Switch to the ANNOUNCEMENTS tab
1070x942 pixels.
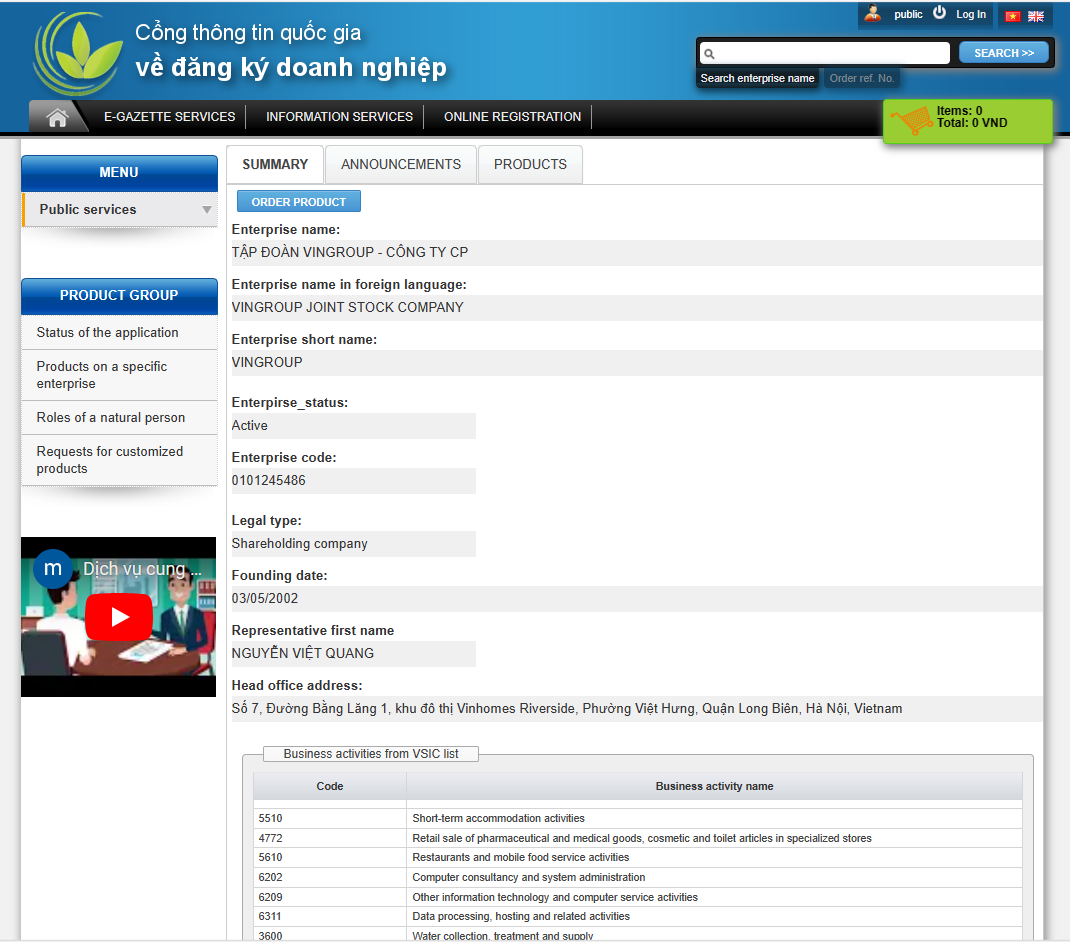point(401,165)
